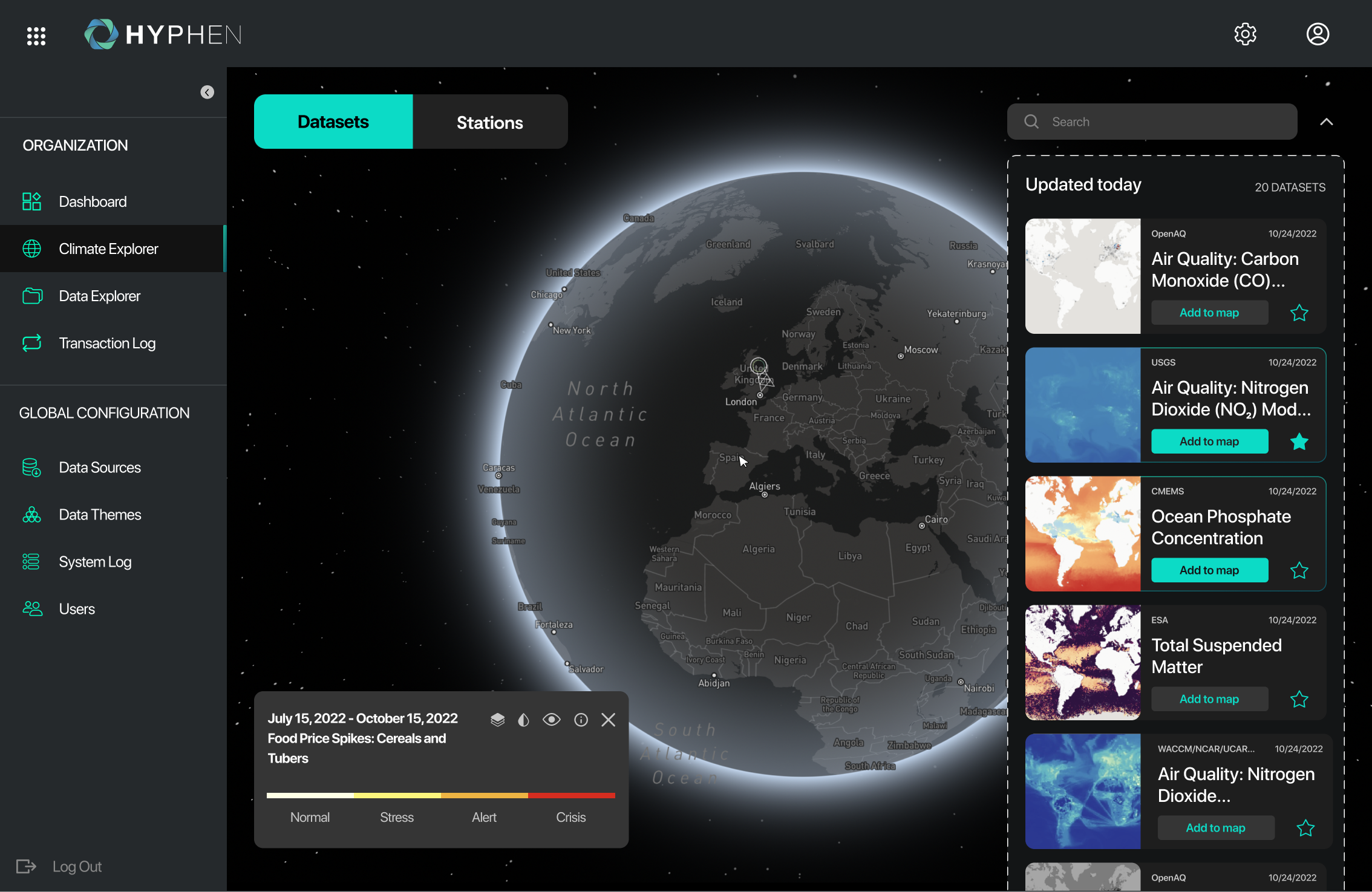1372x892 pixels.
Task: Click the Log Out link
Action: pos(77,867)
